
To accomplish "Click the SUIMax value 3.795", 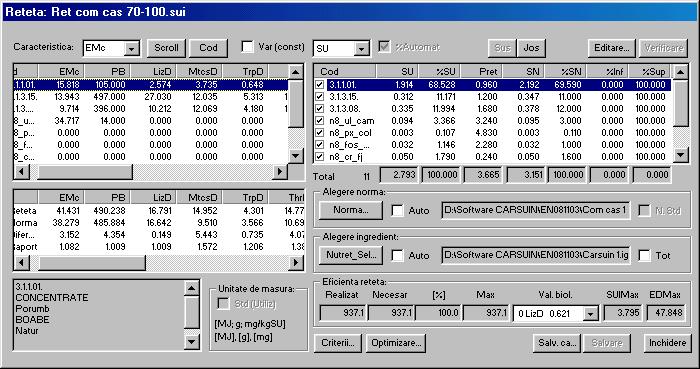I will click(x=622, y=313).
